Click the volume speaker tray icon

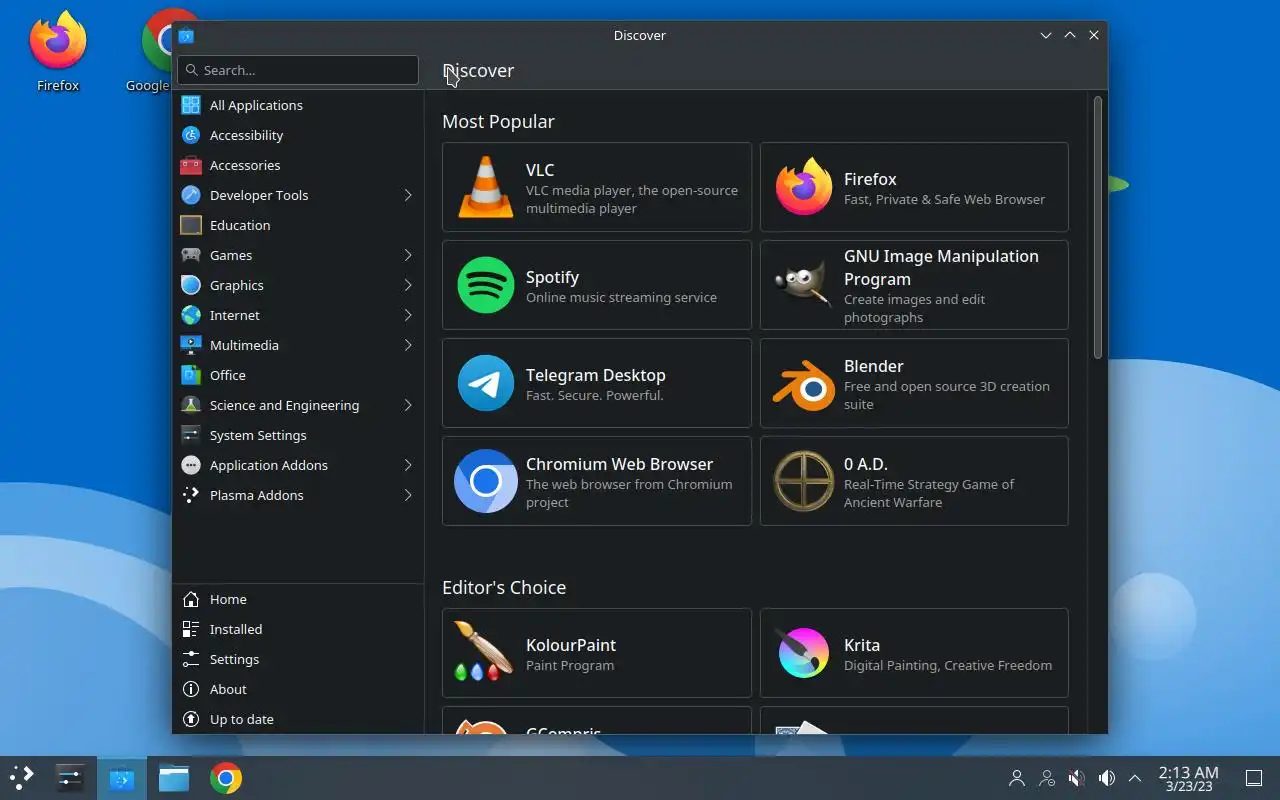(x=1106, y=778)
